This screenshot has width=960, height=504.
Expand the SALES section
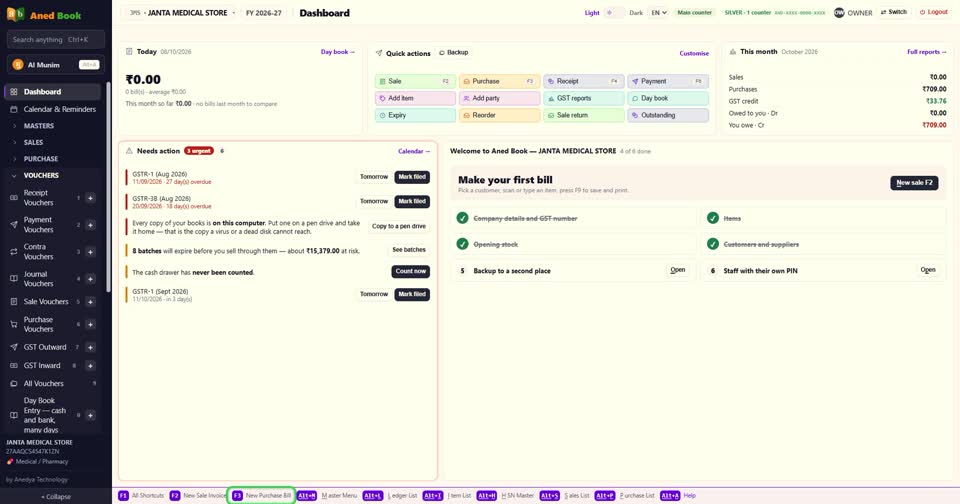(x=33, y=142)
